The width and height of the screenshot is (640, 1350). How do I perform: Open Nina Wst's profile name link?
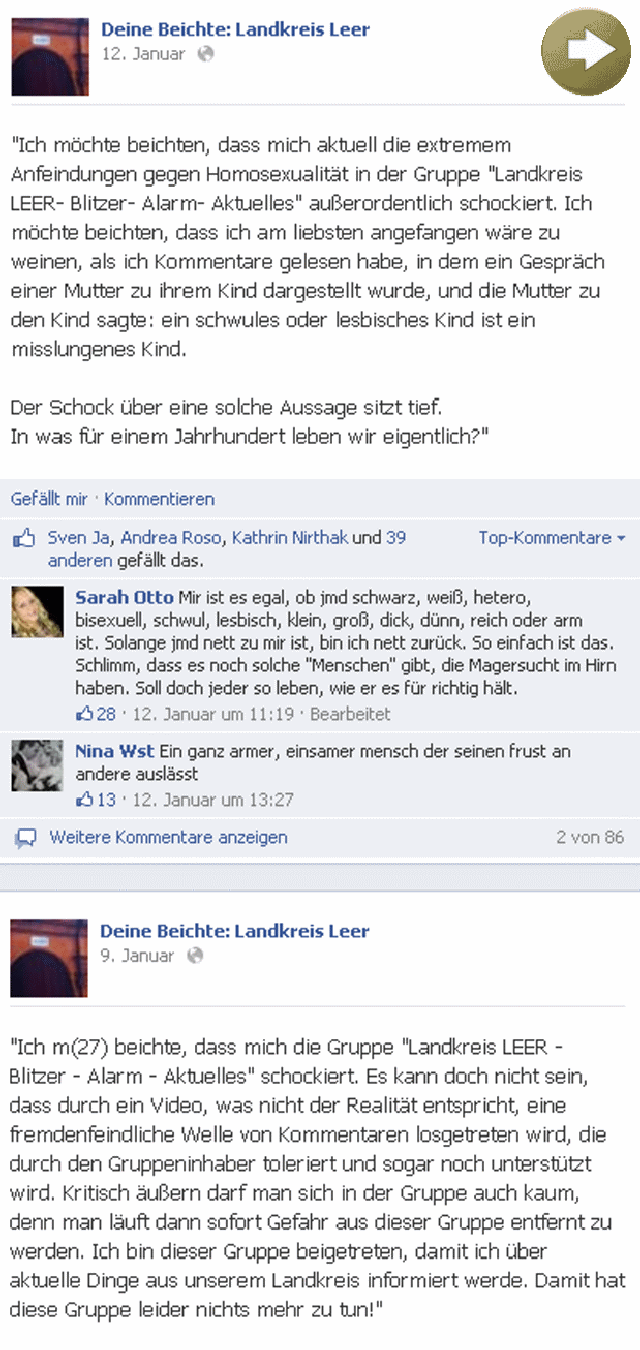coord(113,751)
